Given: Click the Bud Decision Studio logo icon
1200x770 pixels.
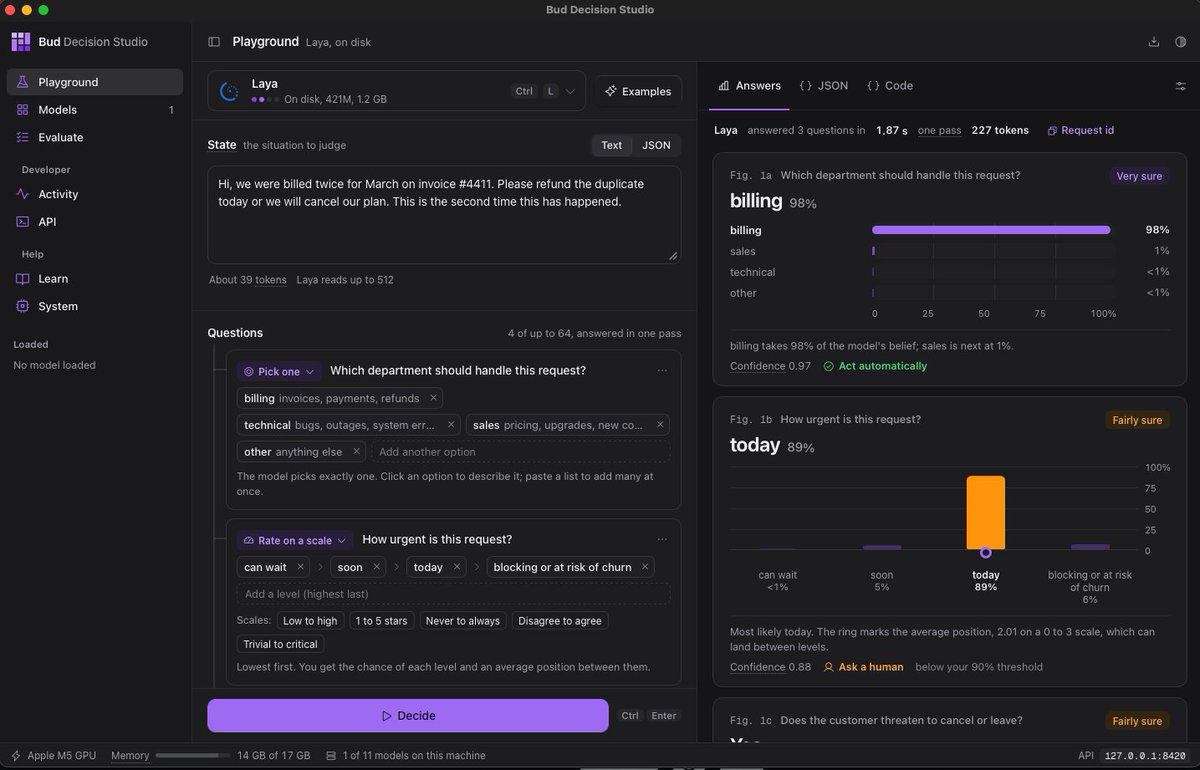Looking at the screenshot, I should tap(20, 42).
